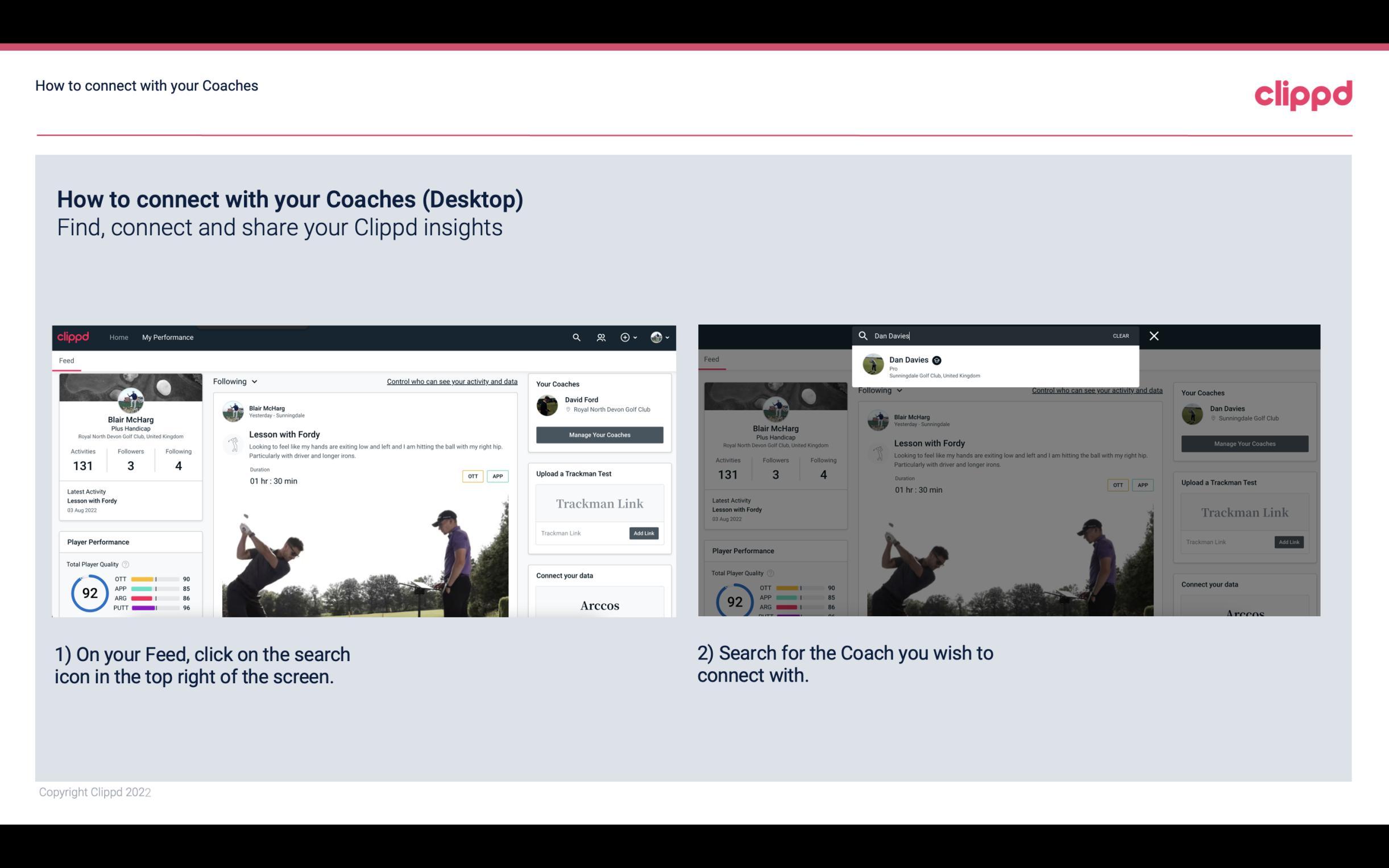Viewport: 1389px width, 868px height.
Task: Click the Manage Your Coaches button
Action: [599, 435]
